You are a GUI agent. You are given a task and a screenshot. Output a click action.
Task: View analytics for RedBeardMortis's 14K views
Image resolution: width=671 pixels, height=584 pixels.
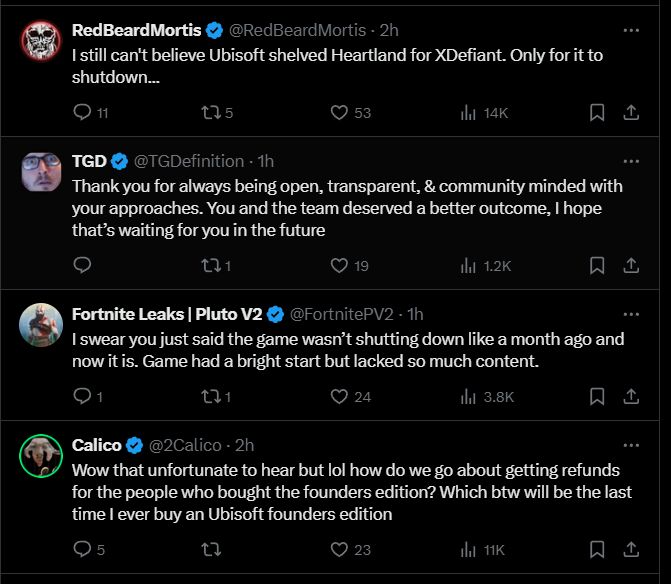[x=468, y=113]
